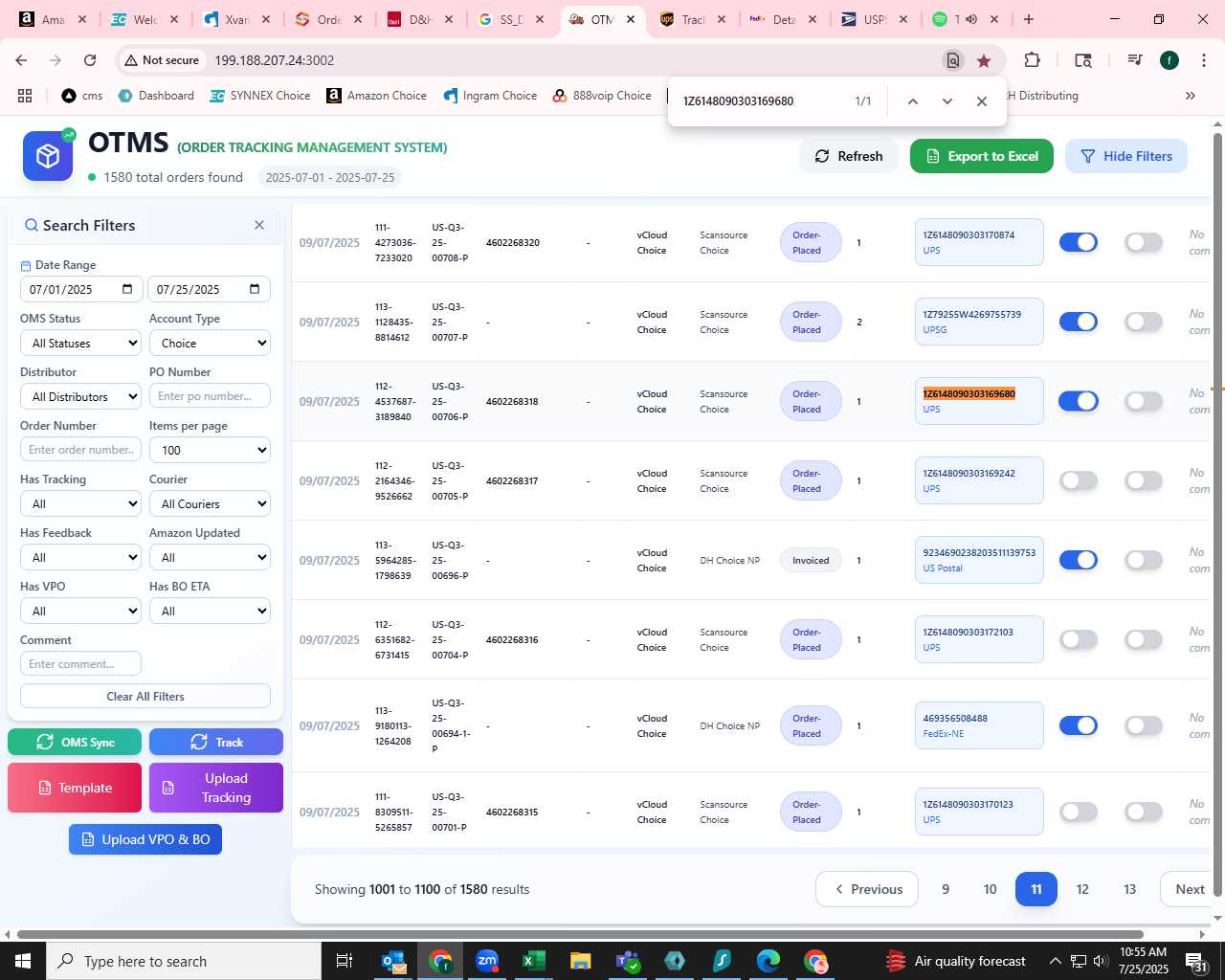
Task: Turn off first toggle for tracking 1Z6148090303170874
Action: (1079, 242)
